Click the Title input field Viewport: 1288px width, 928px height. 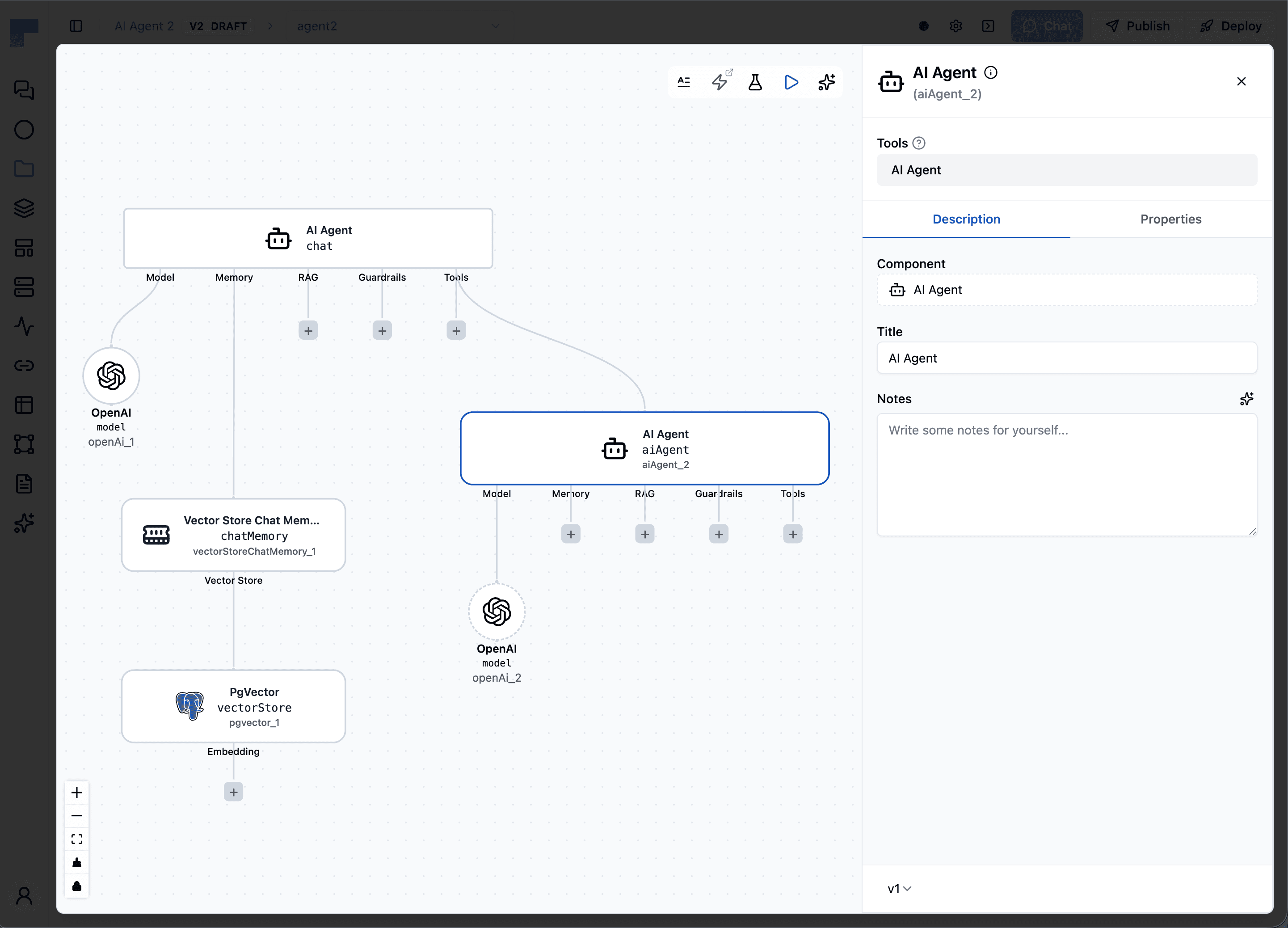pos(1066,358)
